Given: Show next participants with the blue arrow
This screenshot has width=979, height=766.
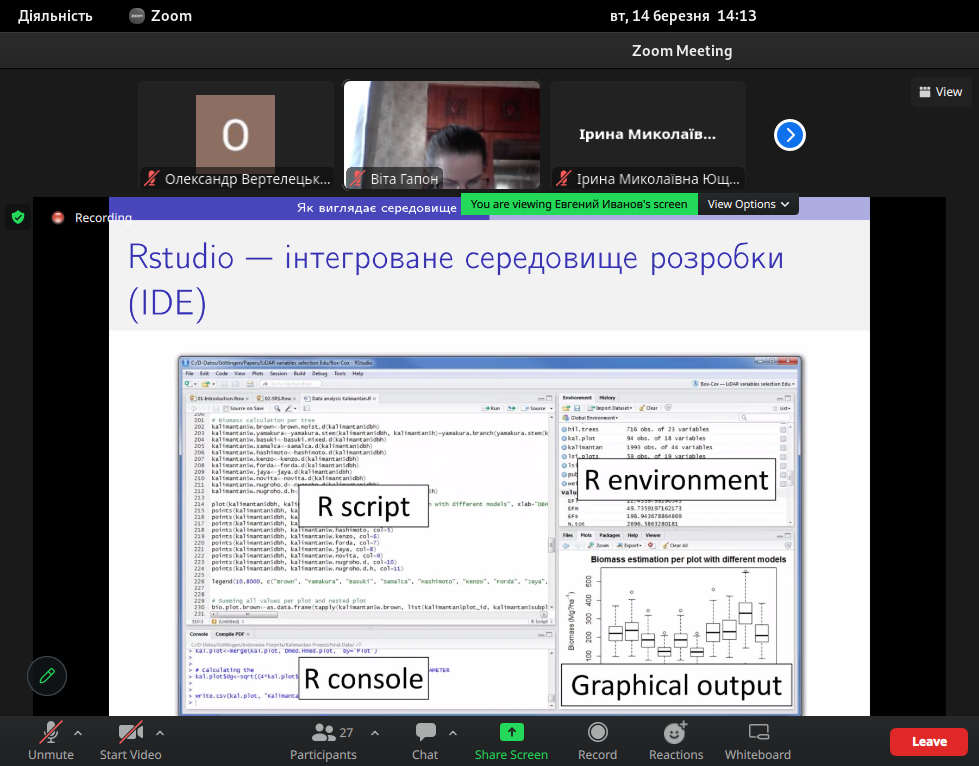Looking at the screenshot, I should [x=790, y=135].
